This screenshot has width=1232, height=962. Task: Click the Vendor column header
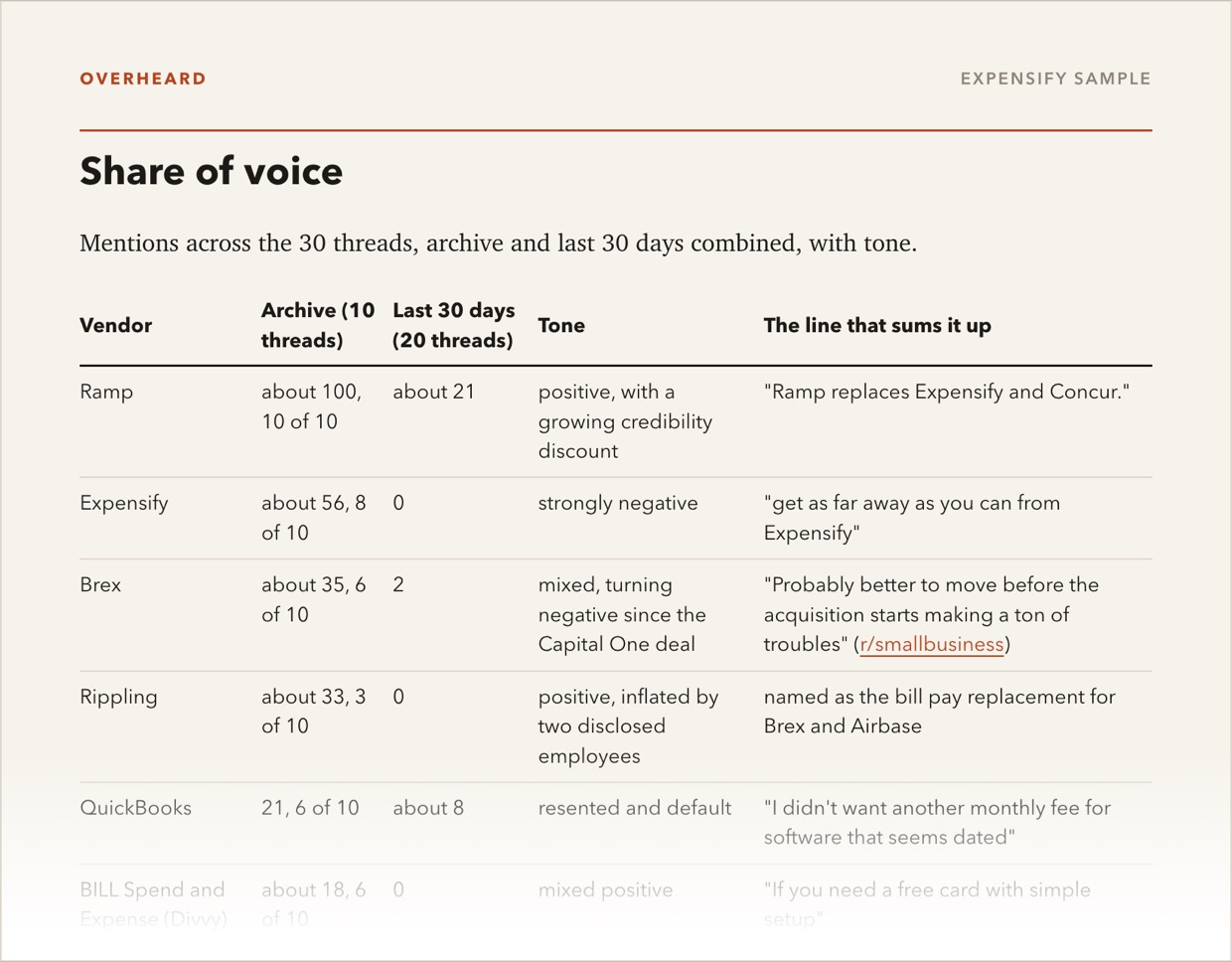pyautogui.click(x=116, y=325)
